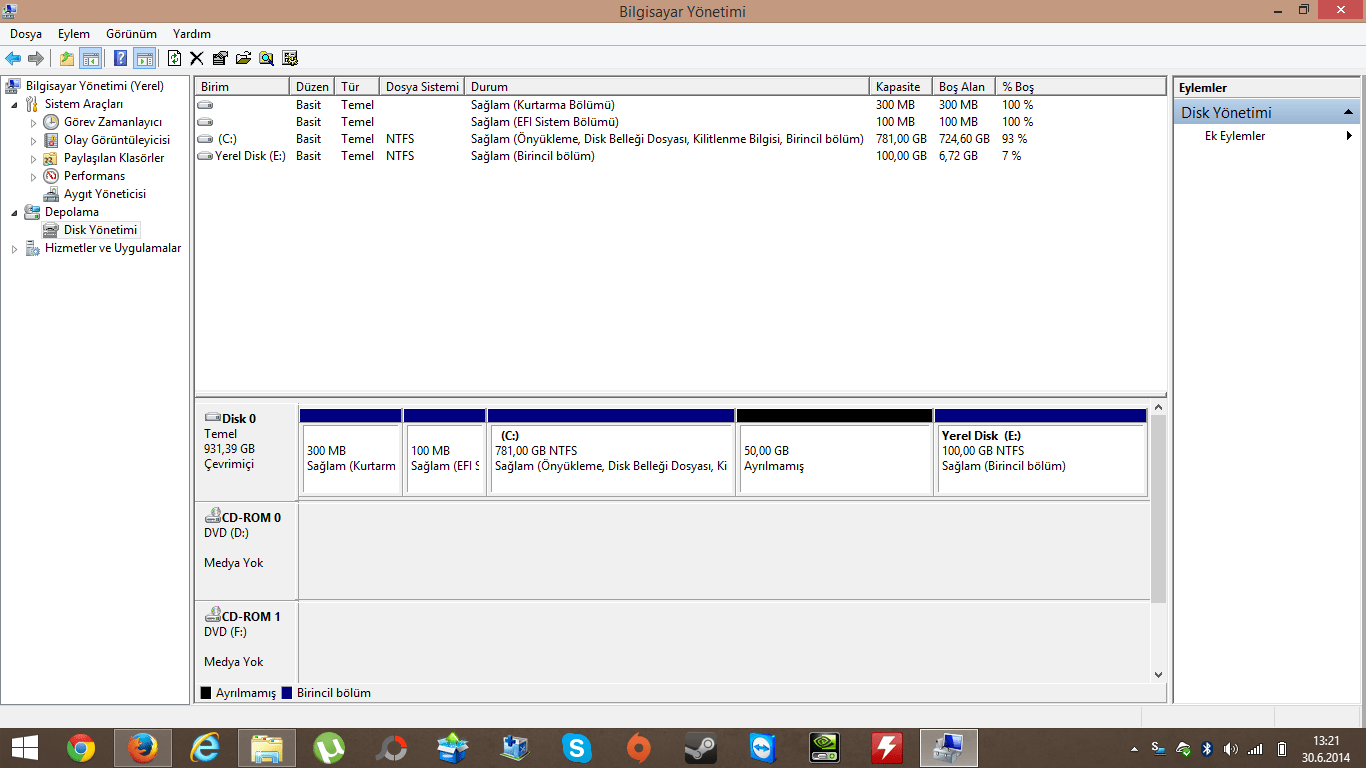Click the CD-ROM 0 DVD (D:) label
This screenshot has width=1366, height=768.
pyautogui.click(x=246, y=550)
